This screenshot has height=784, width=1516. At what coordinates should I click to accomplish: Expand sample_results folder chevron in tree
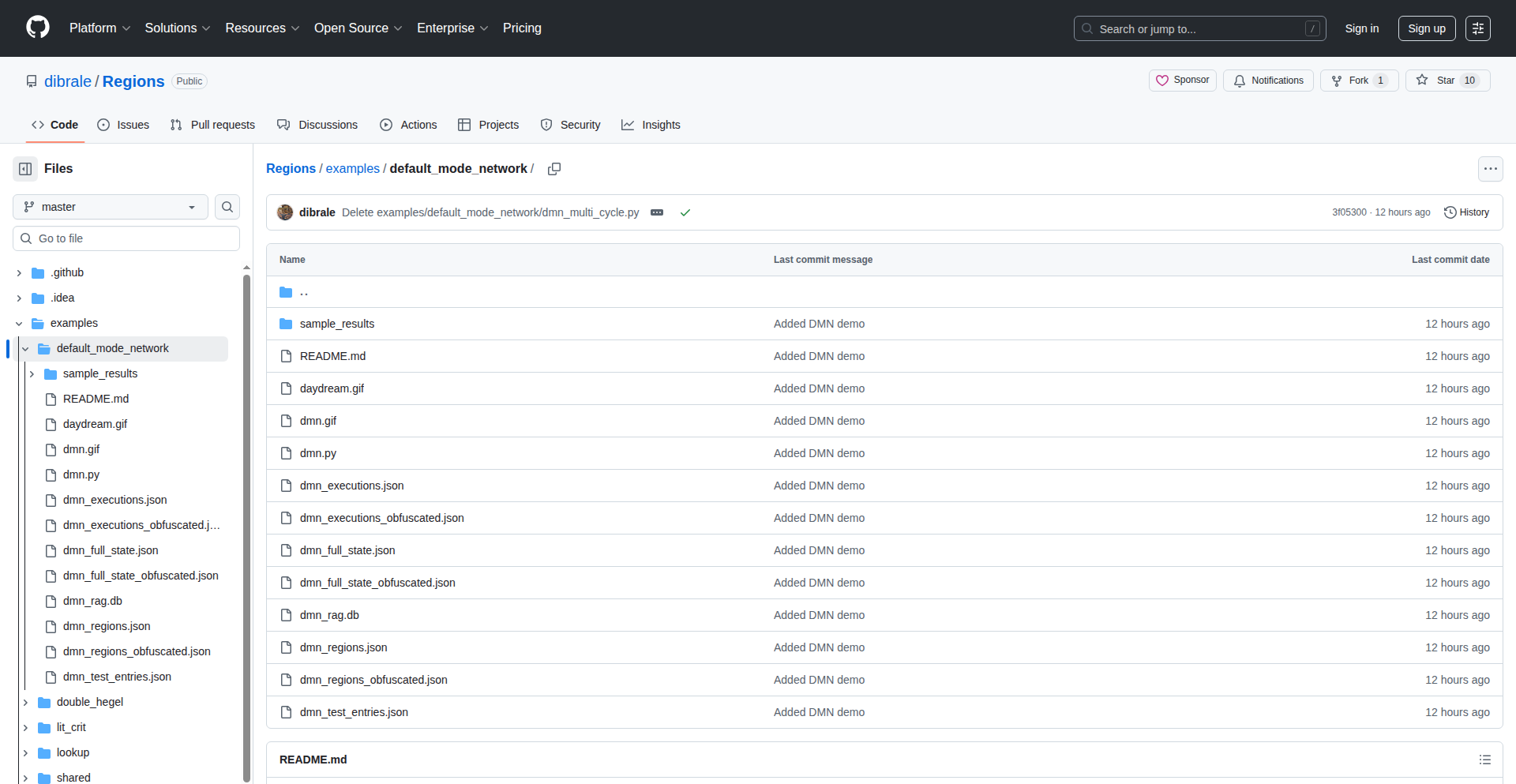[32, 374]
